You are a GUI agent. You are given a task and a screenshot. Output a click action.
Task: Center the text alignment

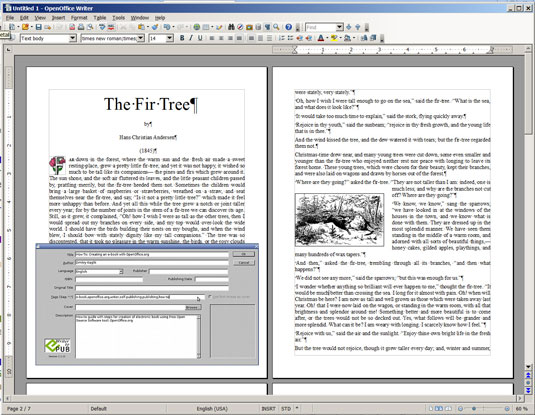[221, 38]
